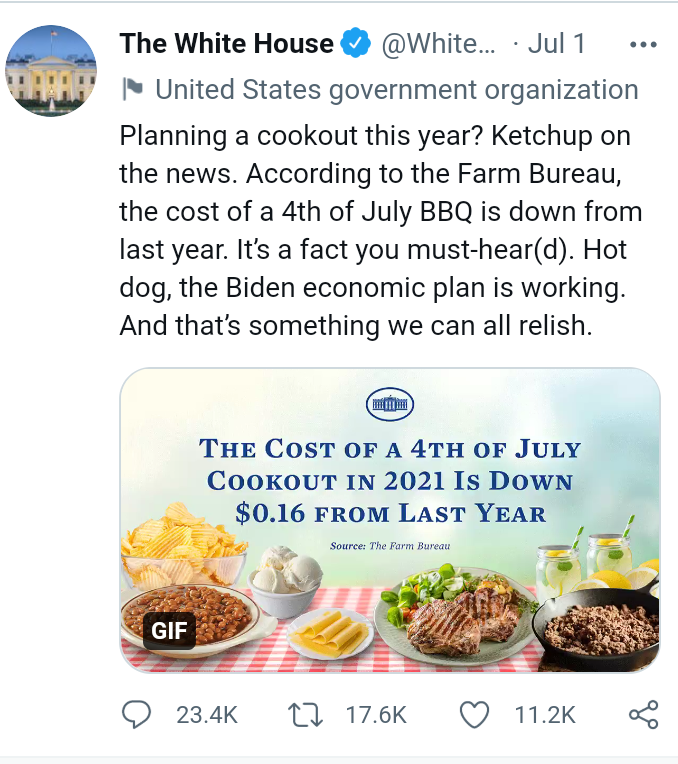Play the GIF badge on image
This screenshot has width=678, height=764.
coord(170,630)
